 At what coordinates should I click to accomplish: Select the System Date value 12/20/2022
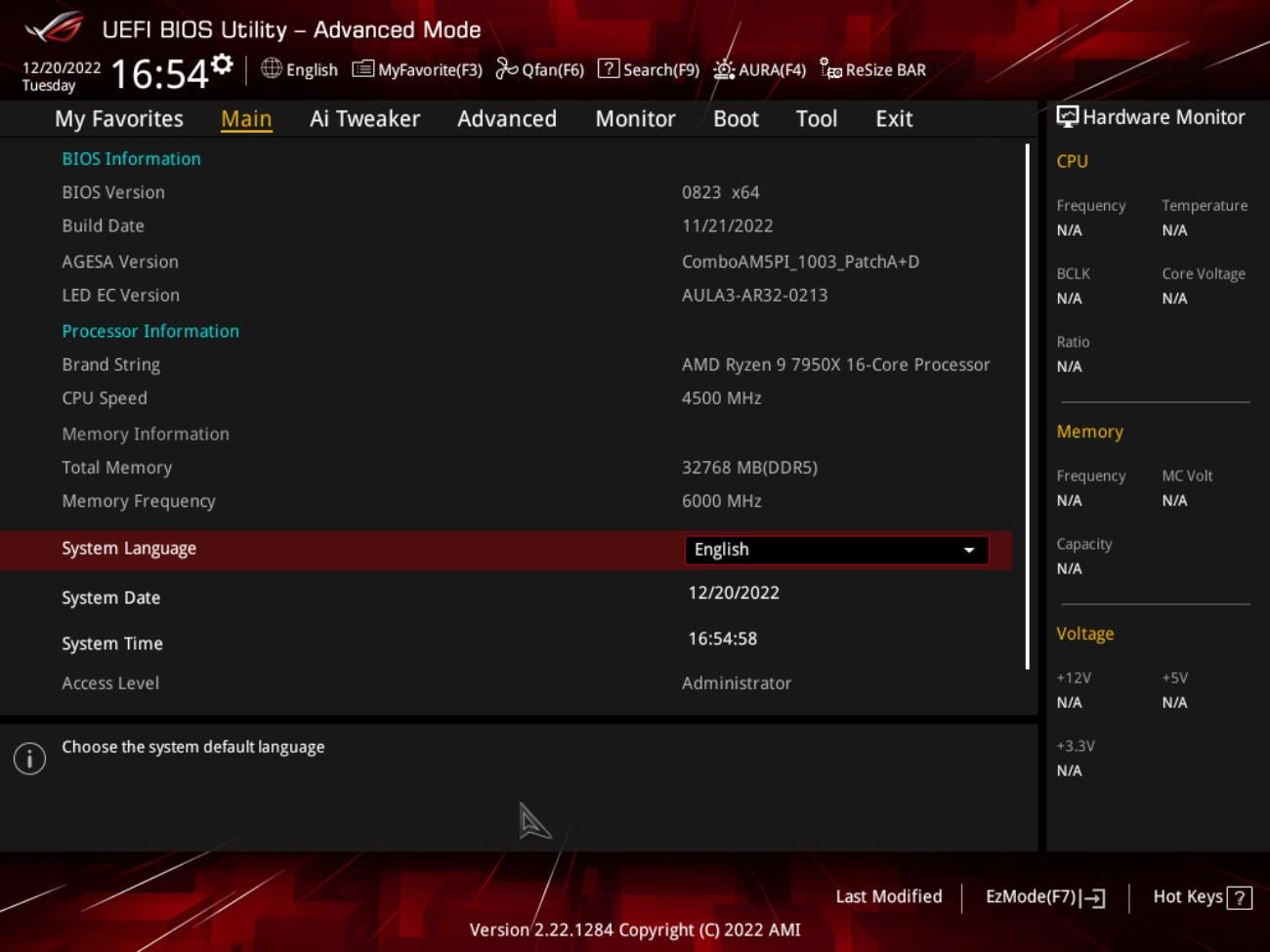click(x=734, y=593)
